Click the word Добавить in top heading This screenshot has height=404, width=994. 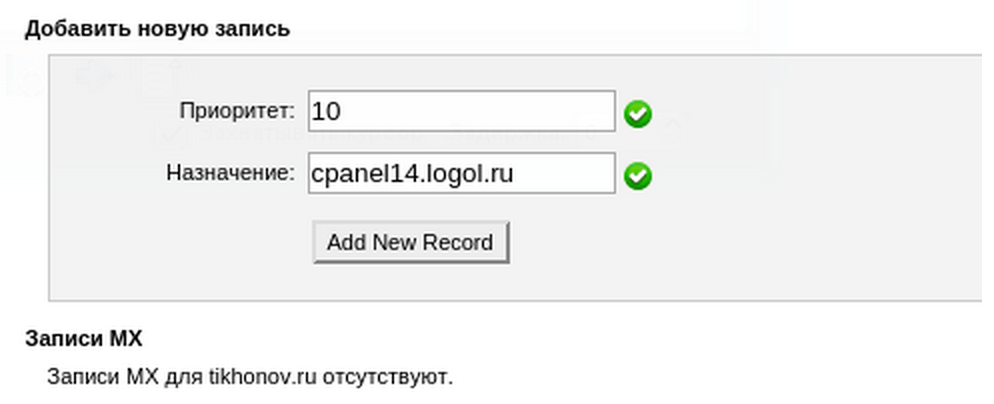coord(75,29)
